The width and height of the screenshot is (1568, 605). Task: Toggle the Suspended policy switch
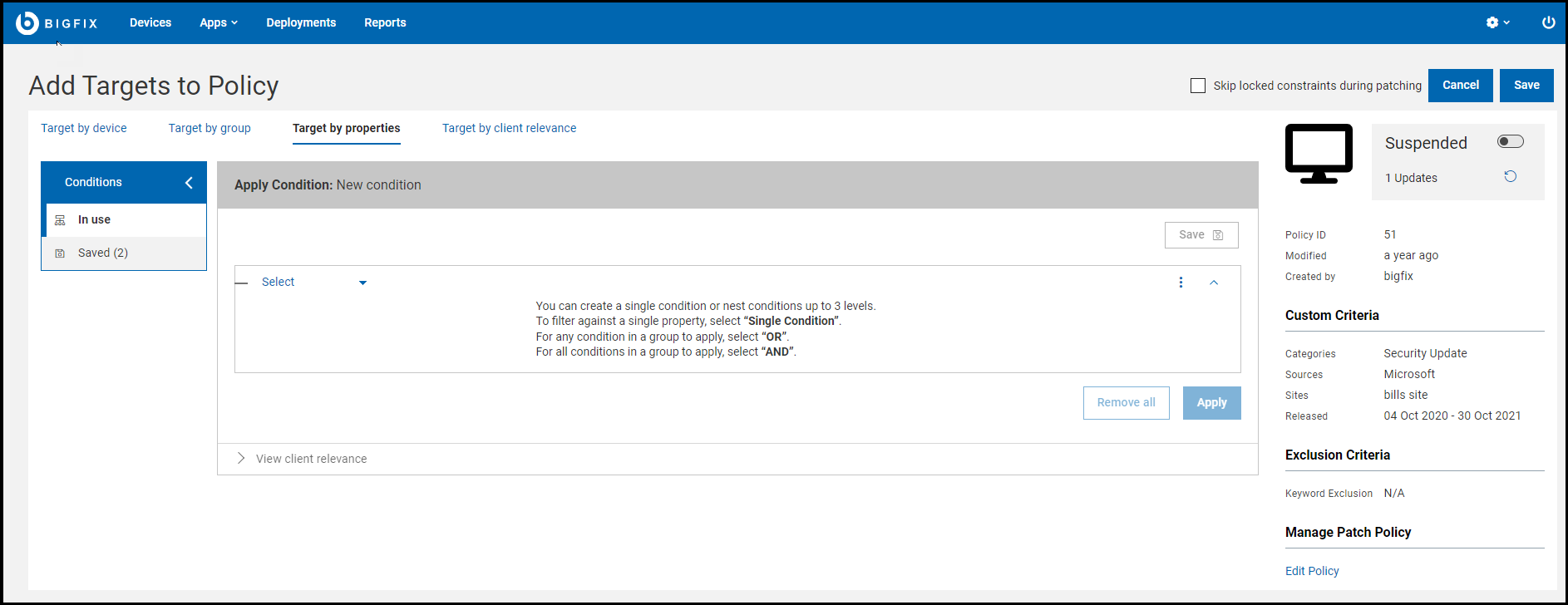tap(1510, 141)
